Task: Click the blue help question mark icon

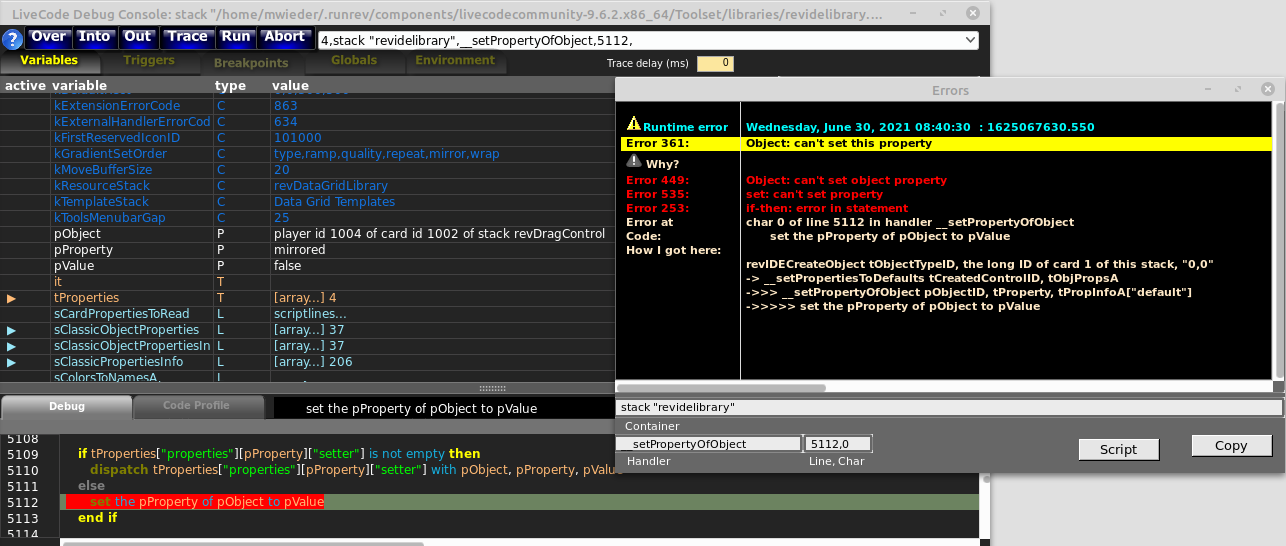Action: [x=12, y=39]
